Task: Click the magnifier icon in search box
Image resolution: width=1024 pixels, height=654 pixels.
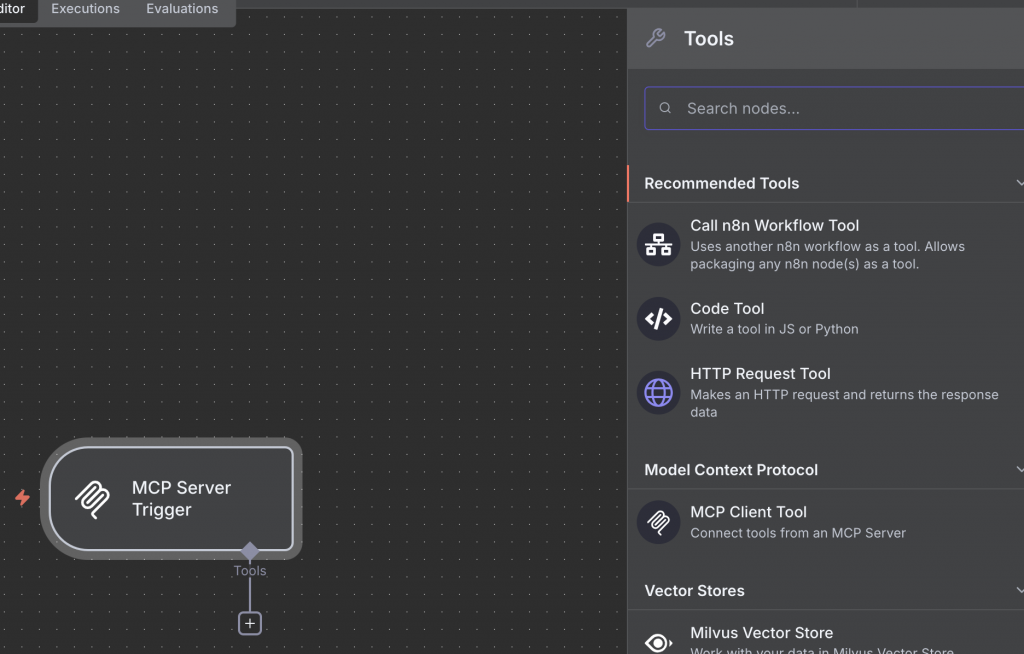Action: click(x=665, y=108)
